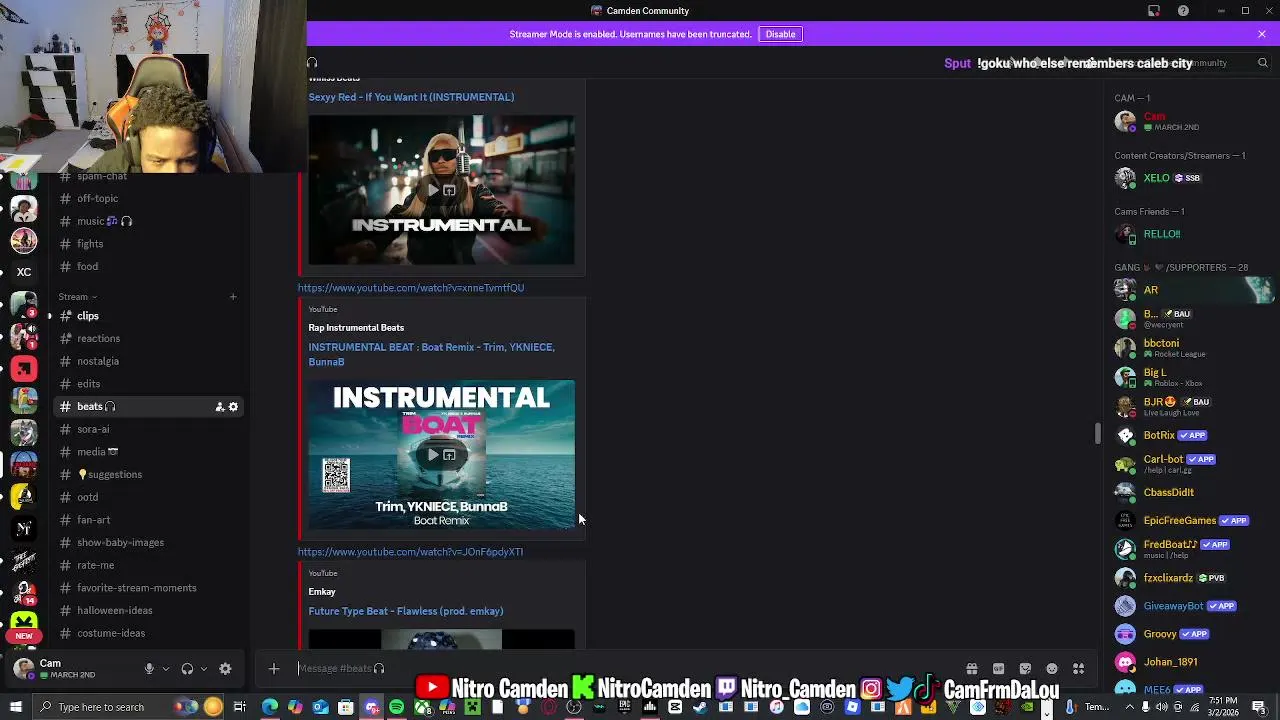Open the fights channel

coord(150,244)
